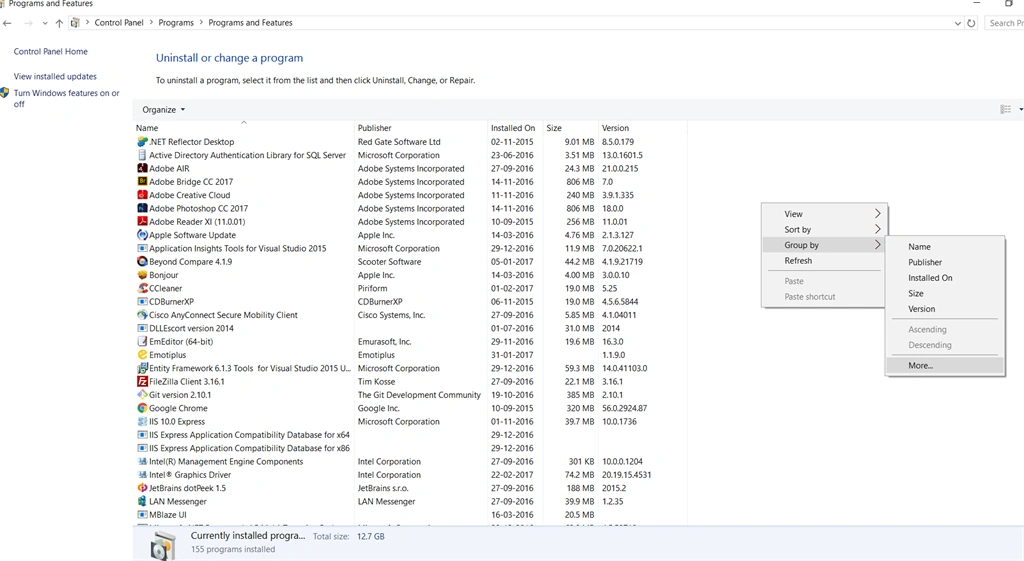Expand the address bar history dropdown
The height and width of the screenshot is (561, 1024).
pos(957,23)
